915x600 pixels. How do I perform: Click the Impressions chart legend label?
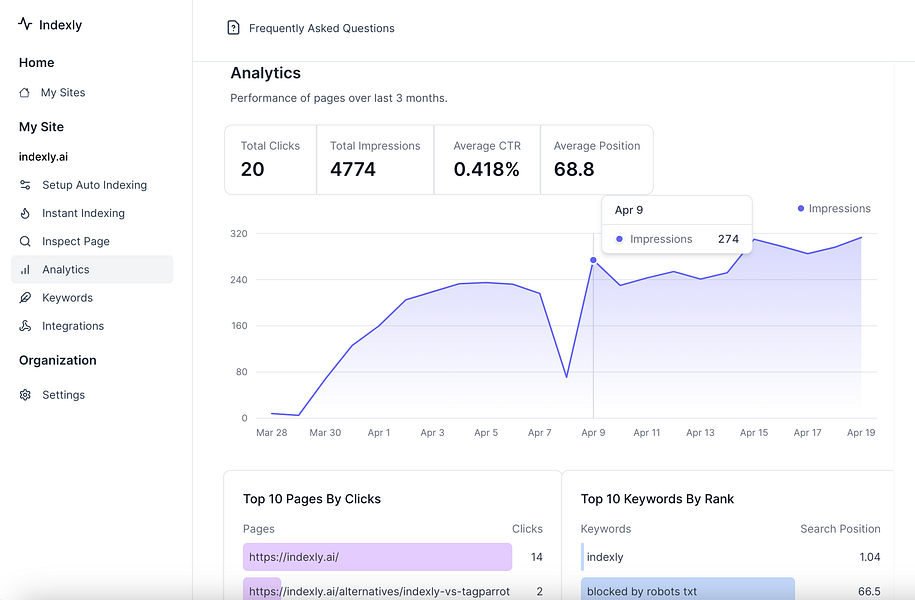click(x=840, y=208)
